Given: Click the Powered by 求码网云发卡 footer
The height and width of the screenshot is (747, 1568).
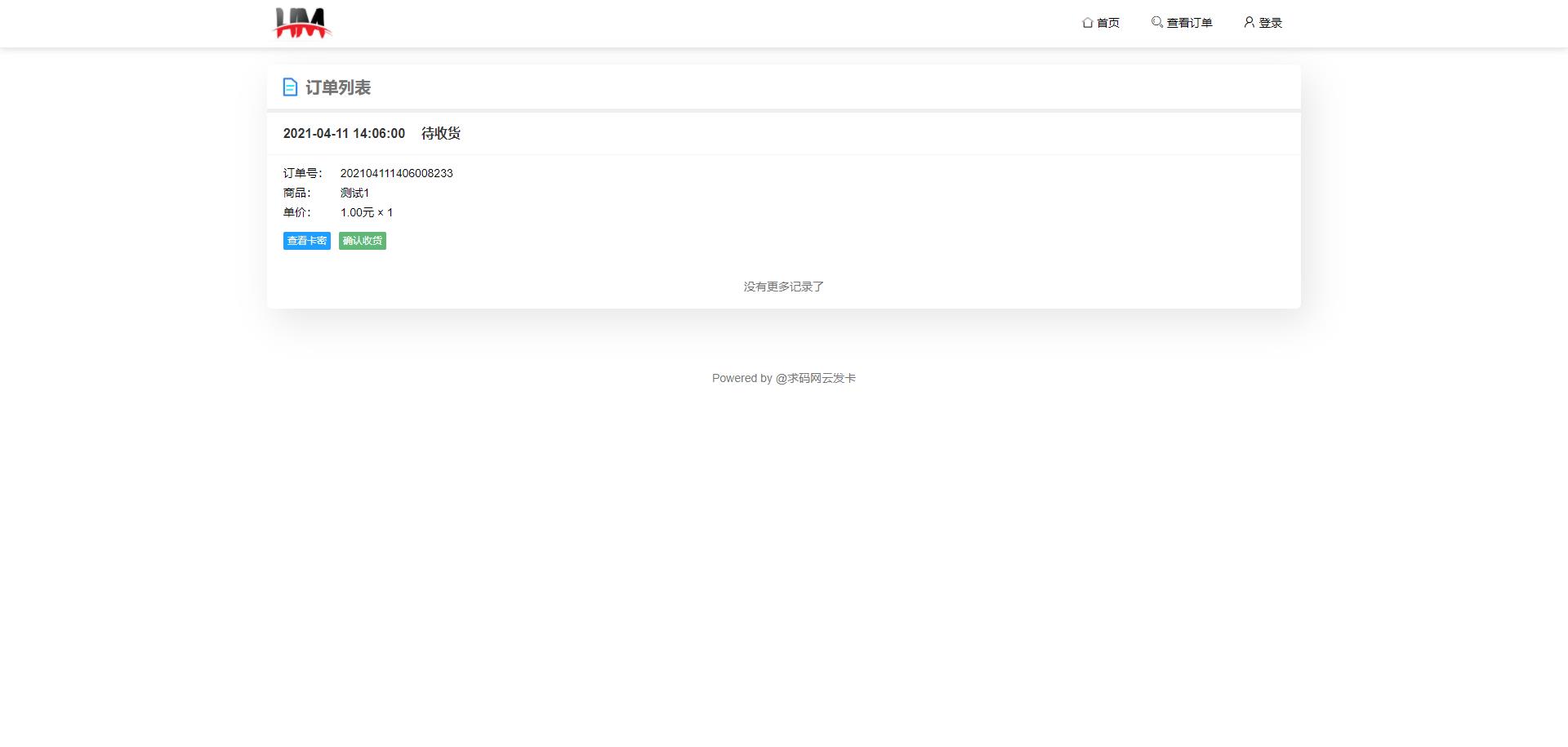Looking at the screenshot, I should coord(783,378).
